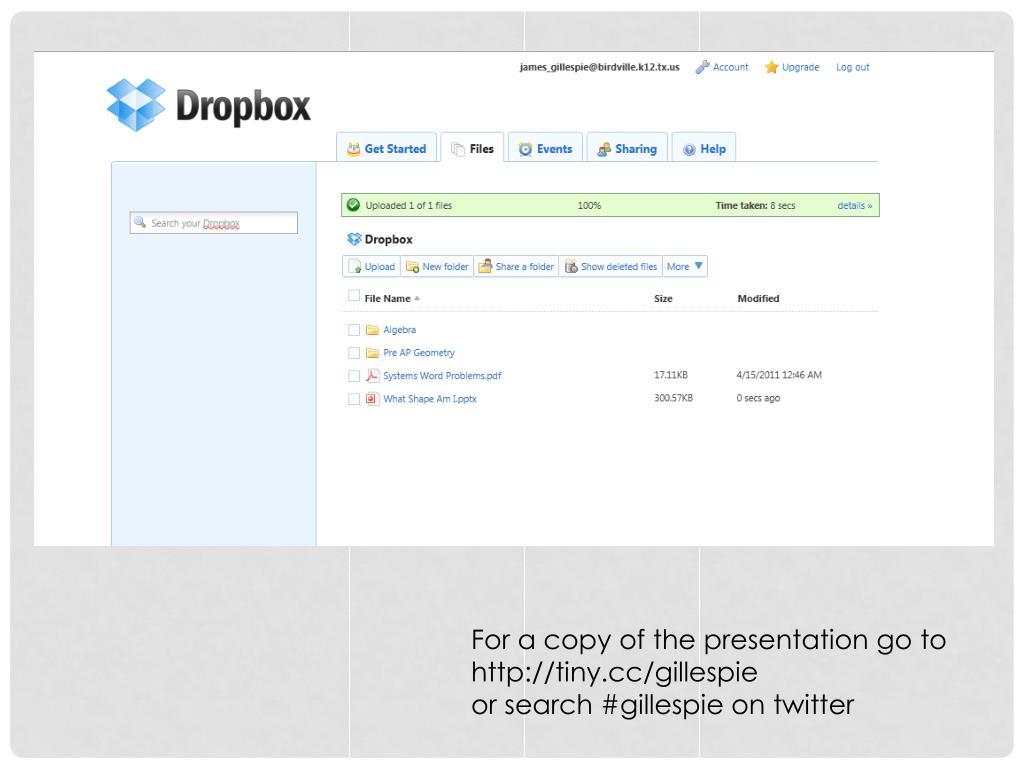Go to the Sharing tab
Viewport: 1024px width, 768px height.
click(x=627, y=148)
